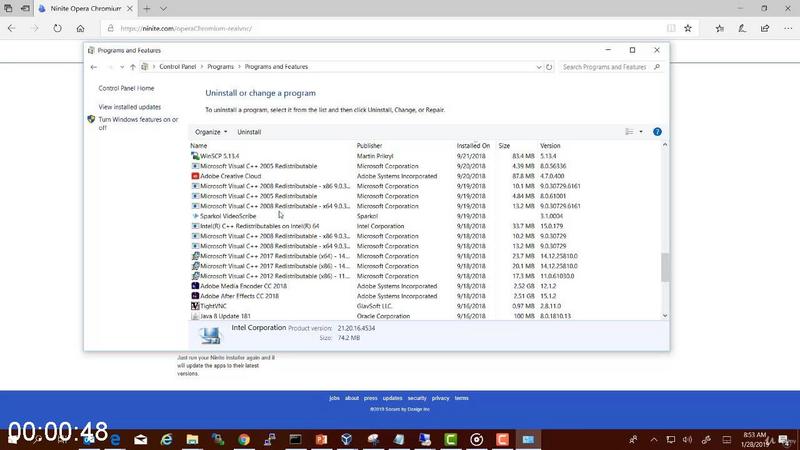Change view layout icon in toolbar
800x450 pixels.
629,132
